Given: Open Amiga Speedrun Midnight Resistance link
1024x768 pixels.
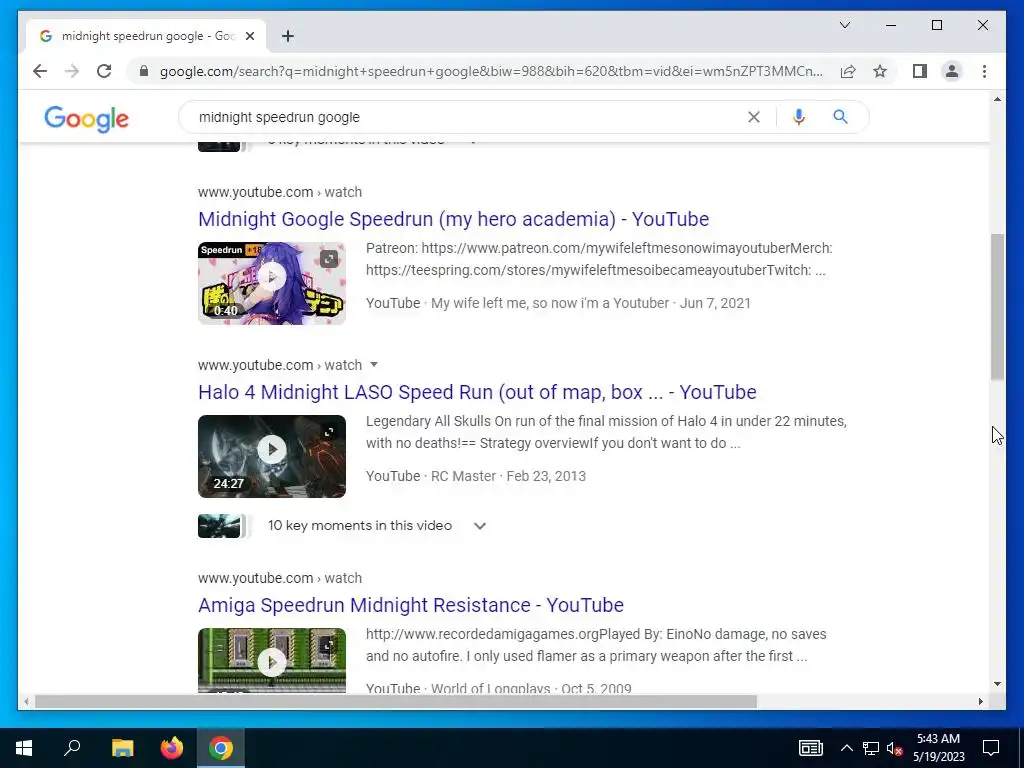Looking at the screenshot, I should [x=411, y=605].
